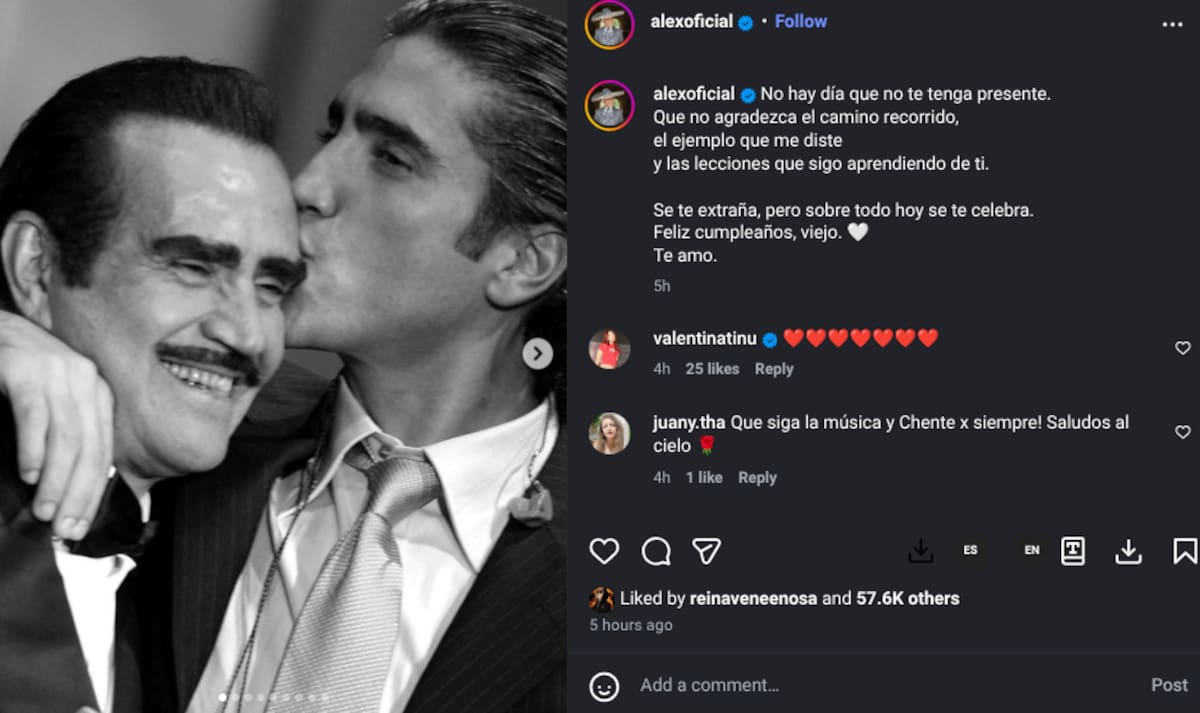Advance the carousel with the next arrow

pyautogui.click(x=537, y=354)
